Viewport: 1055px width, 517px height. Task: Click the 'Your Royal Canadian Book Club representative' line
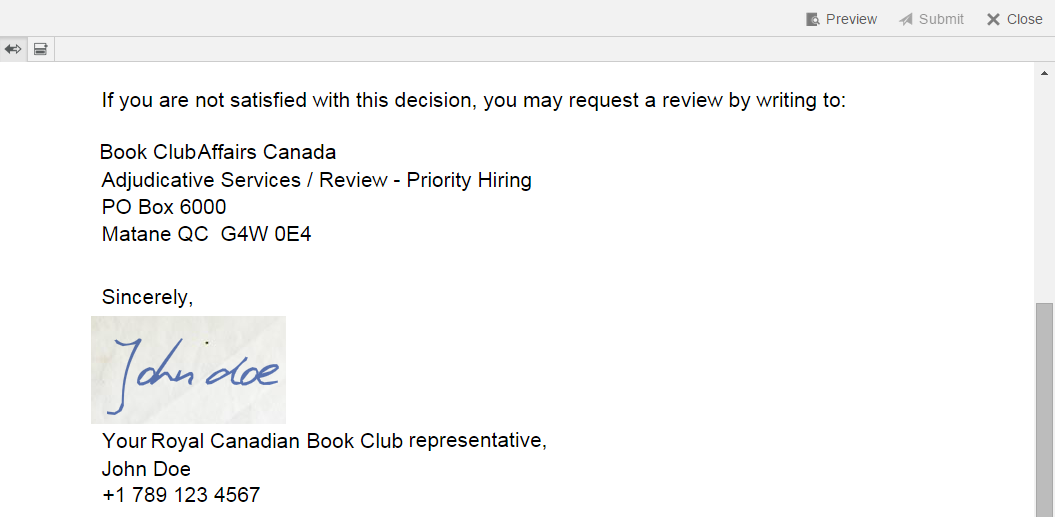click(324, 441)
